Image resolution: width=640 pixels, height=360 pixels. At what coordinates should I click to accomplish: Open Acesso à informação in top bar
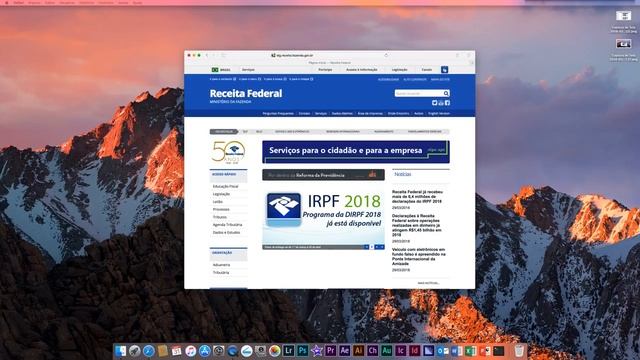362,70
